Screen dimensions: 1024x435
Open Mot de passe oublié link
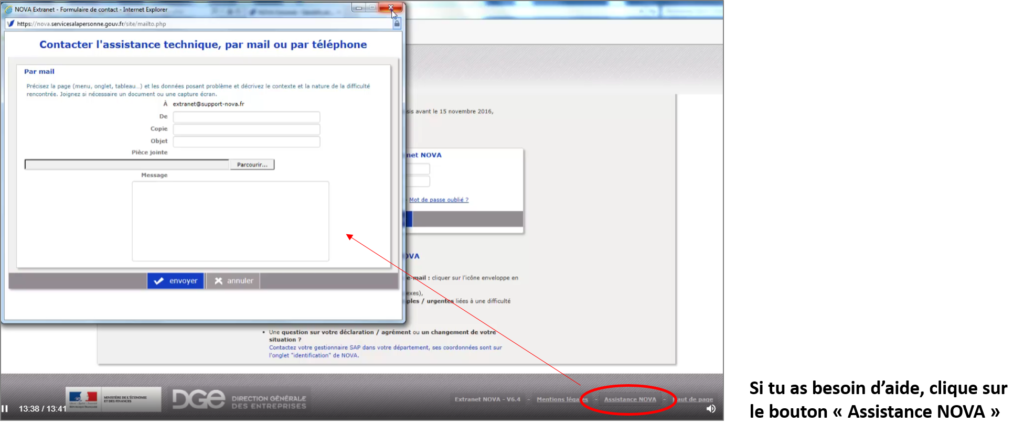(438, 200)
